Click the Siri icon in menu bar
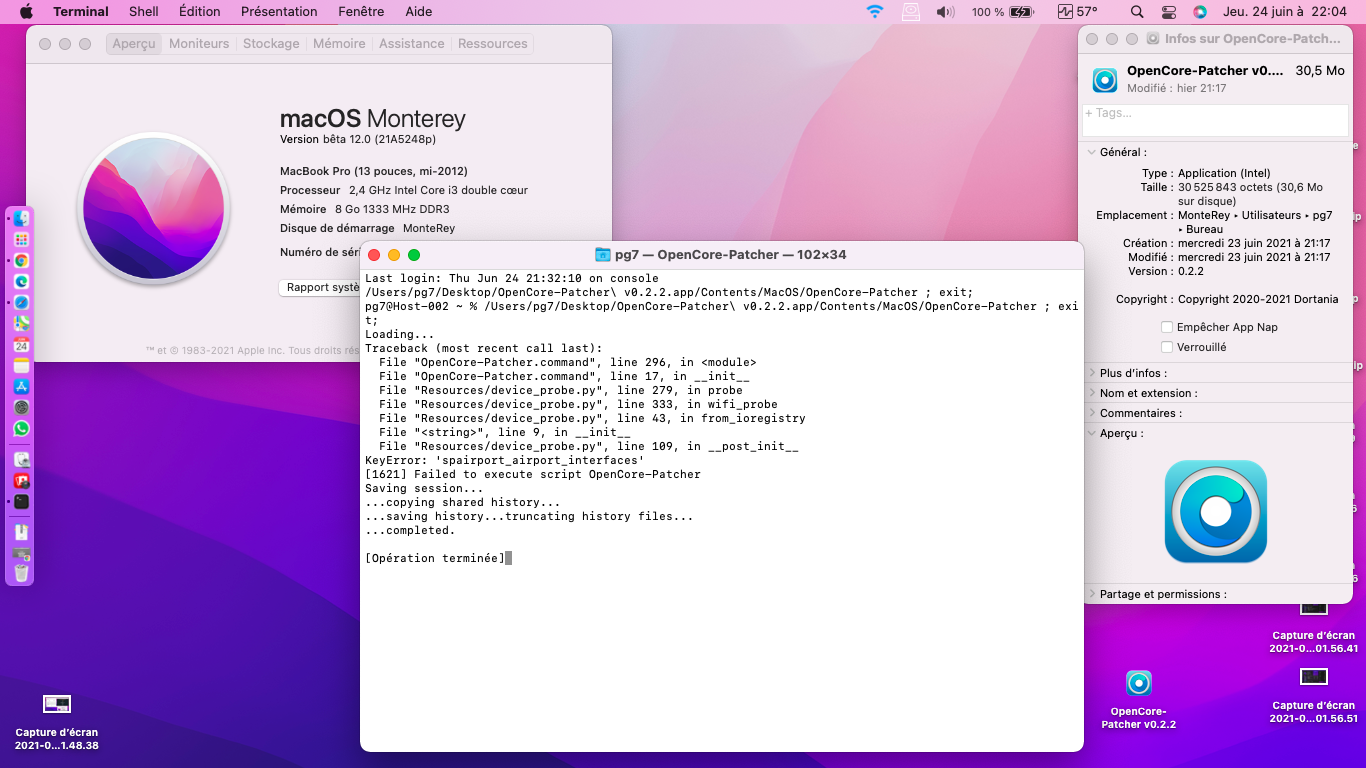This screenshot has width=1366, height=768. click(x=1200, y=12)
